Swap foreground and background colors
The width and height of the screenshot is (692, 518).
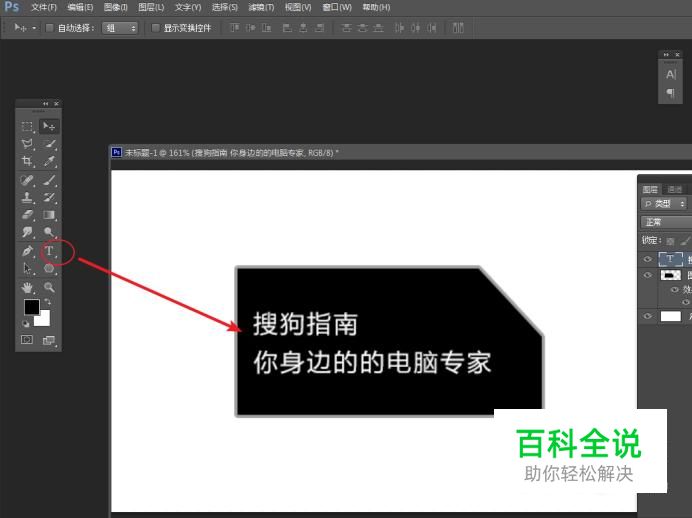click(x=47, y=302)
